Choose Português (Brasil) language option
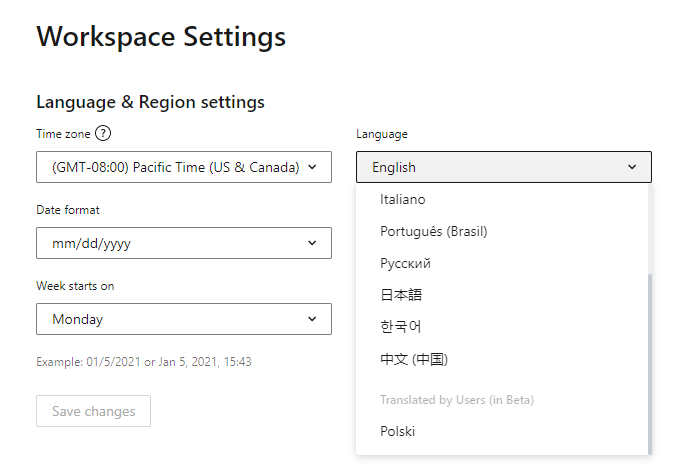The width and height of the screenshot is (692, 473). [x=434, y=231]
